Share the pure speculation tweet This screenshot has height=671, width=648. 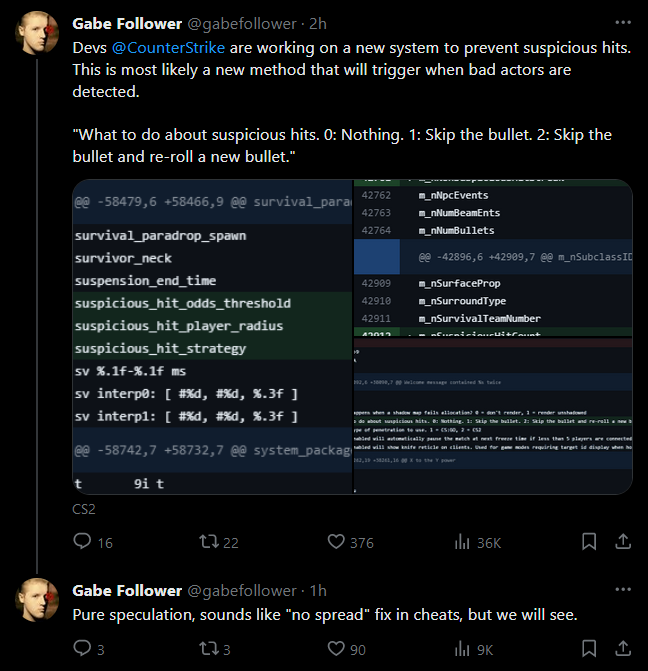point(621,649)
